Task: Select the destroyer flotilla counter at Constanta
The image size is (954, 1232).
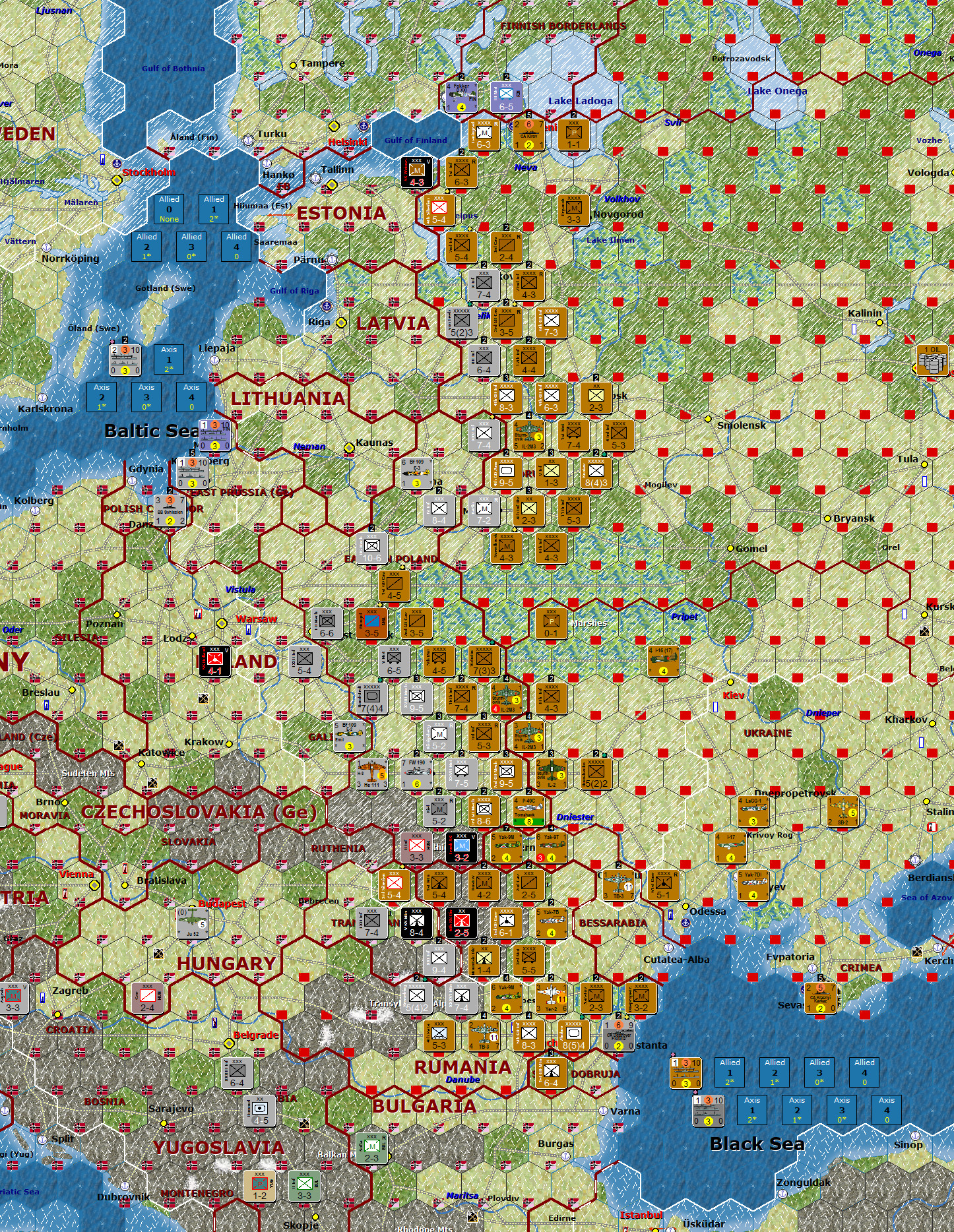Action: [x=618, y=1036]
